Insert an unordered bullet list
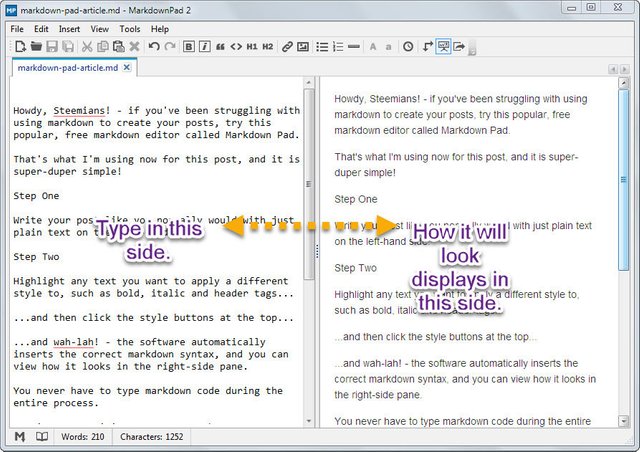This screenshot has width=640, height=452. pyautogui.click(x=322, y=47)
